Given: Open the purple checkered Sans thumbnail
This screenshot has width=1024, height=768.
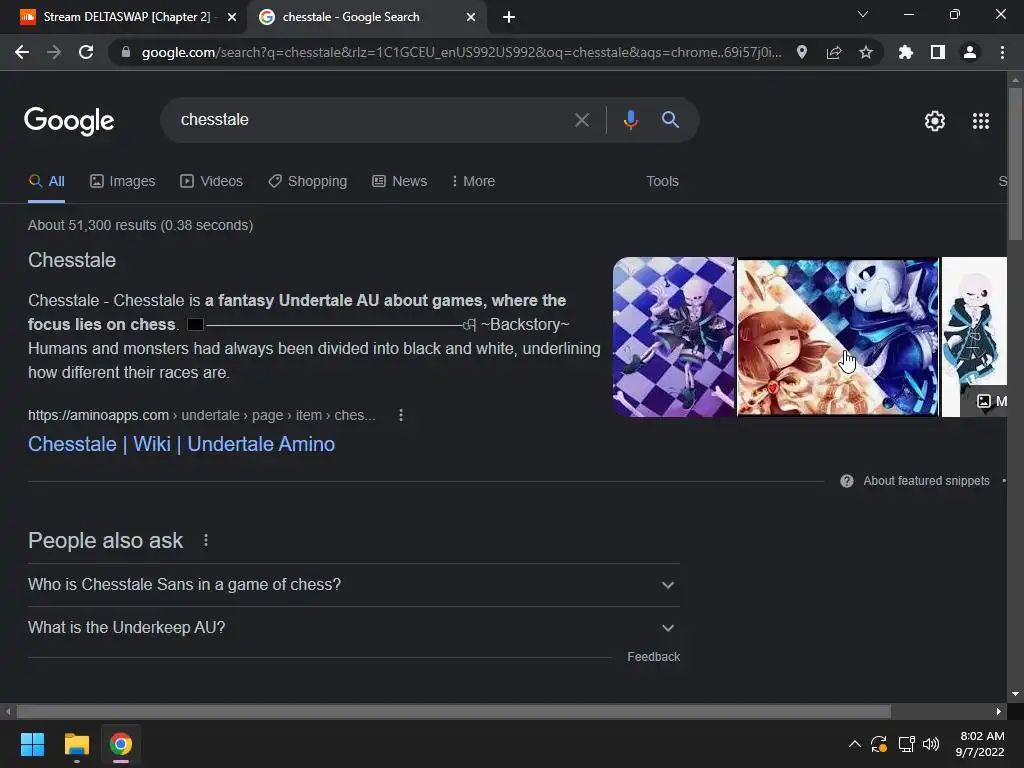Looking at the screenshot, I should point(673,337).
